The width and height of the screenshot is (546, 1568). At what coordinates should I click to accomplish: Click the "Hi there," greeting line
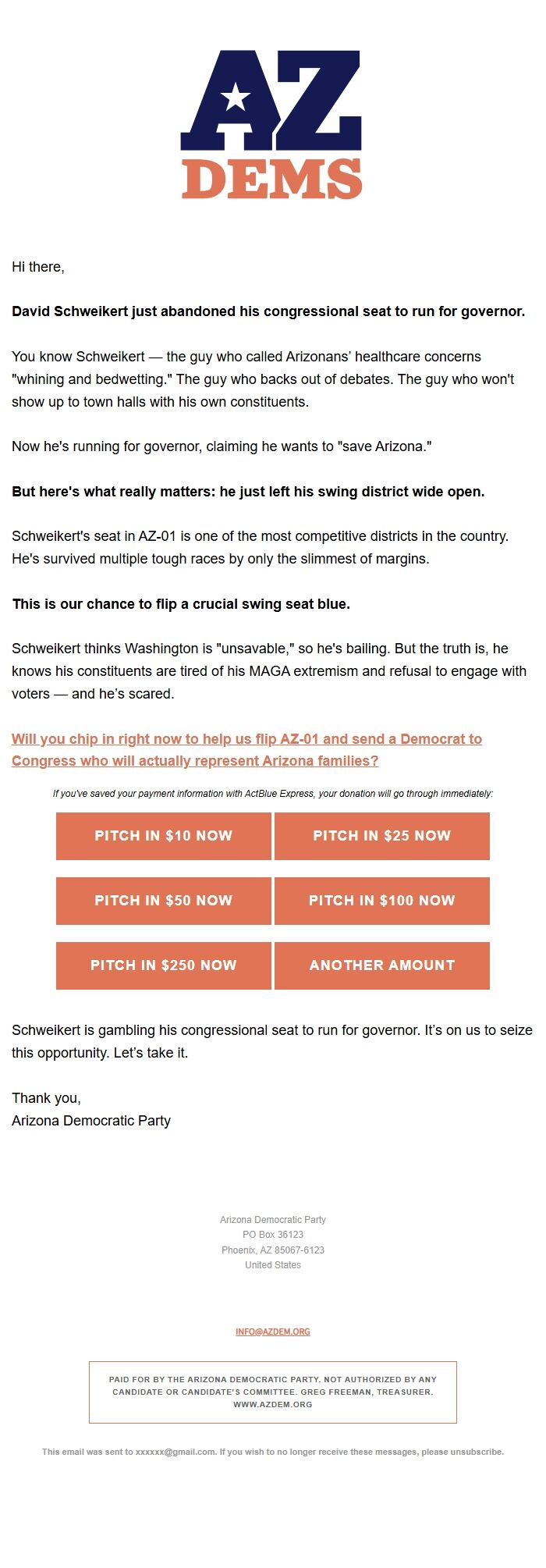pos(38,267)
